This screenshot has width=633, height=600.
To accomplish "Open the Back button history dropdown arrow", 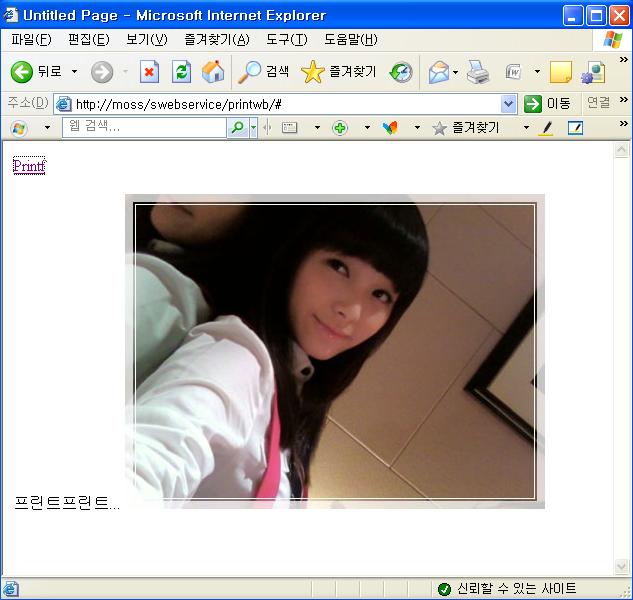I will click(x=74, y=72).
